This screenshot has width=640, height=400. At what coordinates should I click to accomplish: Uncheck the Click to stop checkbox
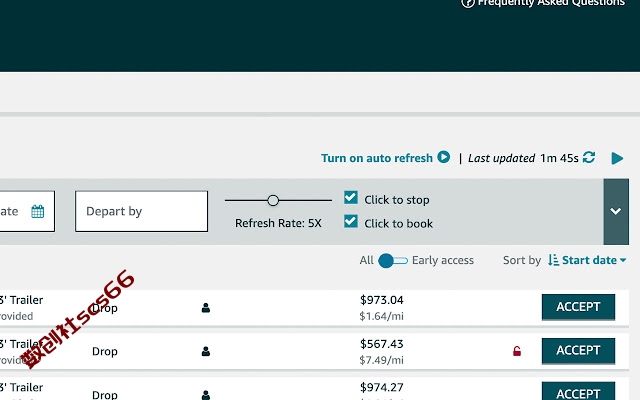[x=351, y=198]
